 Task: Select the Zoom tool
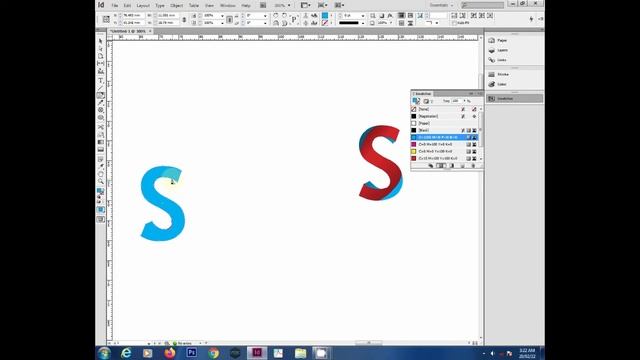point(100,181)
